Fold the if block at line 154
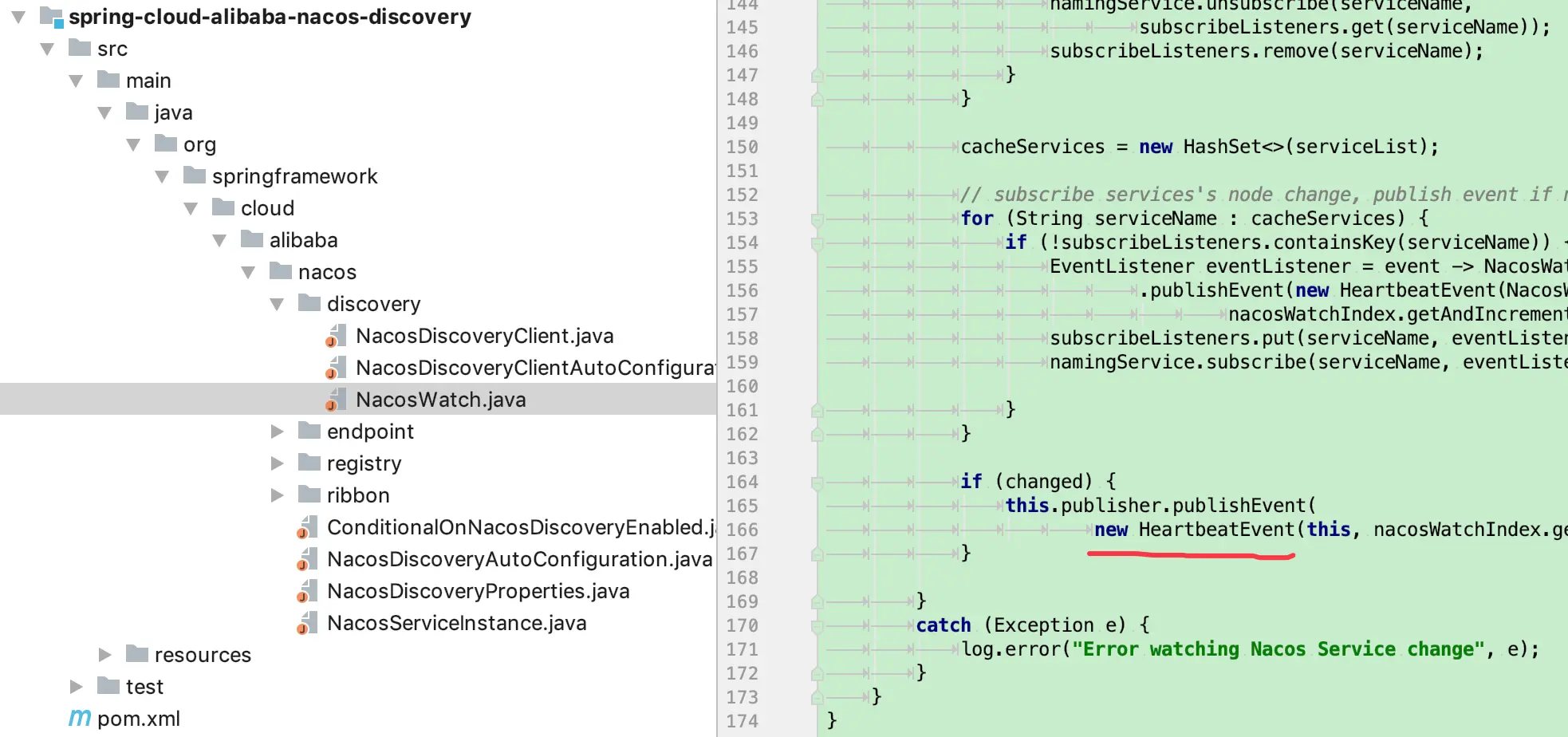1568x737 pixels. (x=817, y=242)
